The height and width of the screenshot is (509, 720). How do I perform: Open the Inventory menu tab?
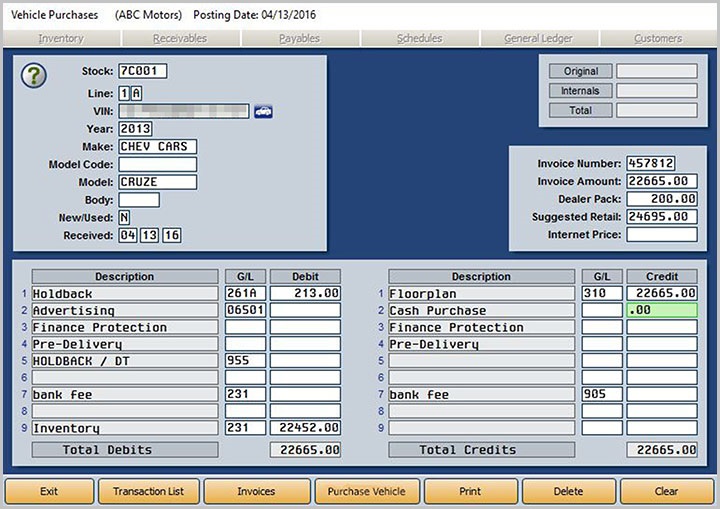(61, 39)
